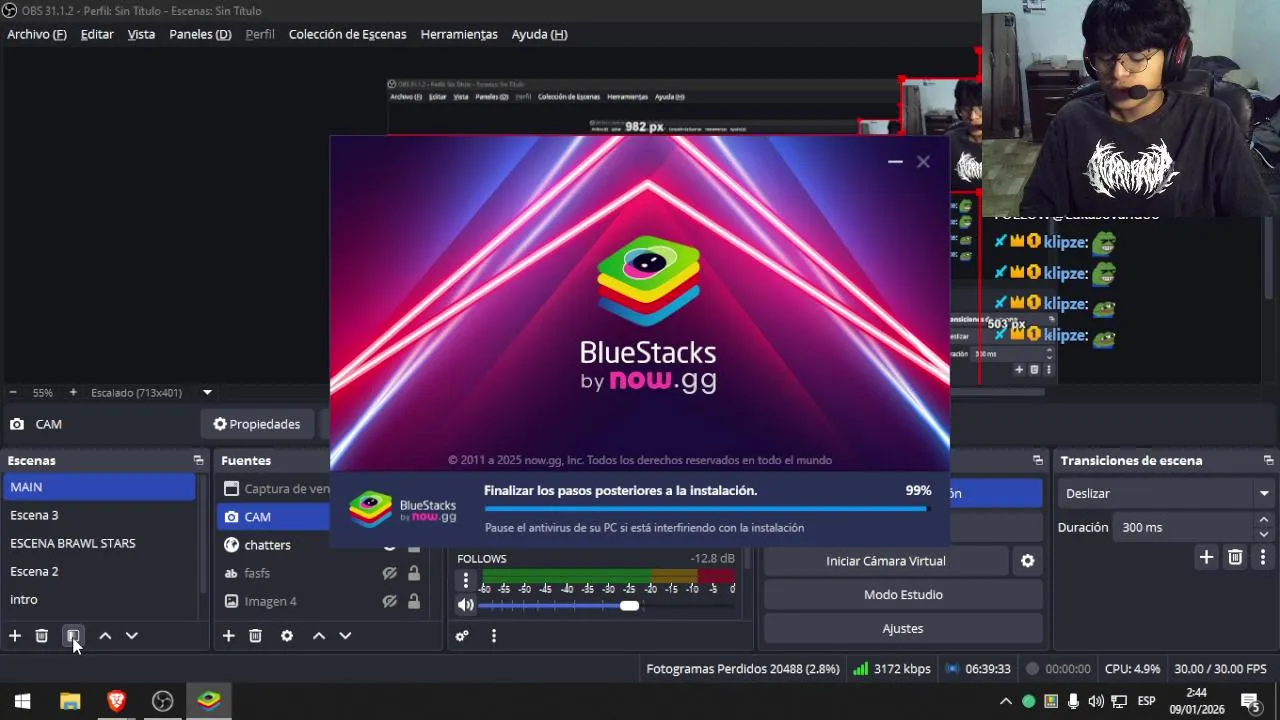1280x720 pixels.
Task: Open Editar menu
Action: tap(97, 34)
